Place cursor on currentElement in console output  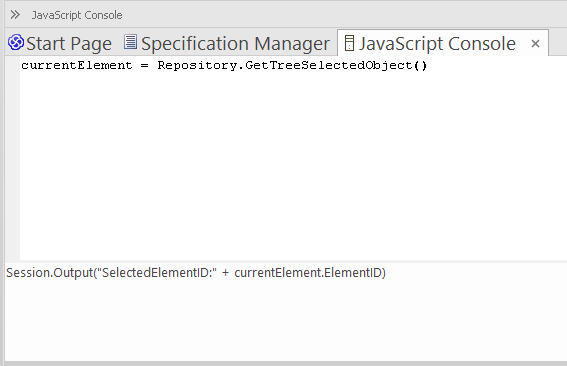[x=77, y=65]
